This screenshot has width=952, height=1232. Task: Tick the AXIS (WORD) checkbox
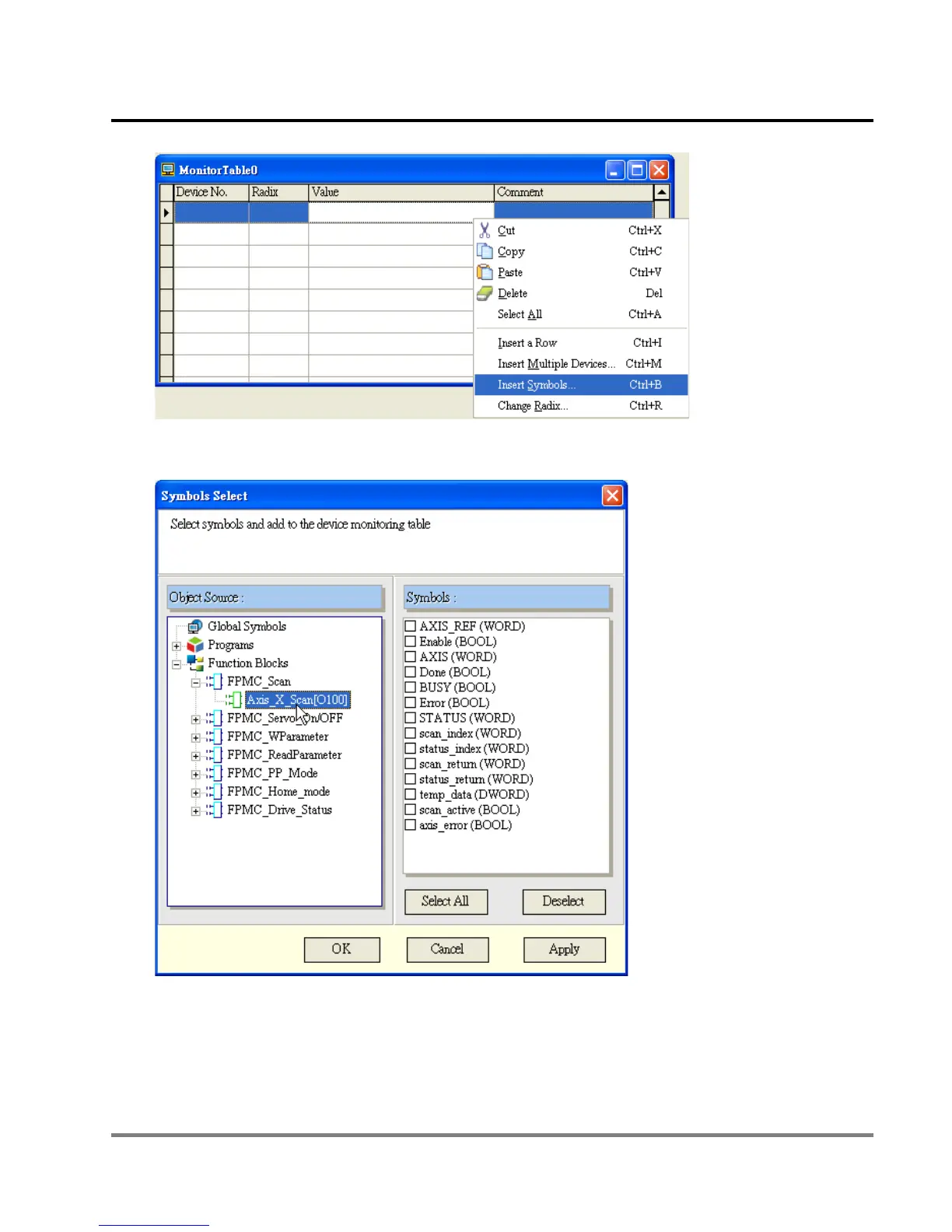point(411,656)
